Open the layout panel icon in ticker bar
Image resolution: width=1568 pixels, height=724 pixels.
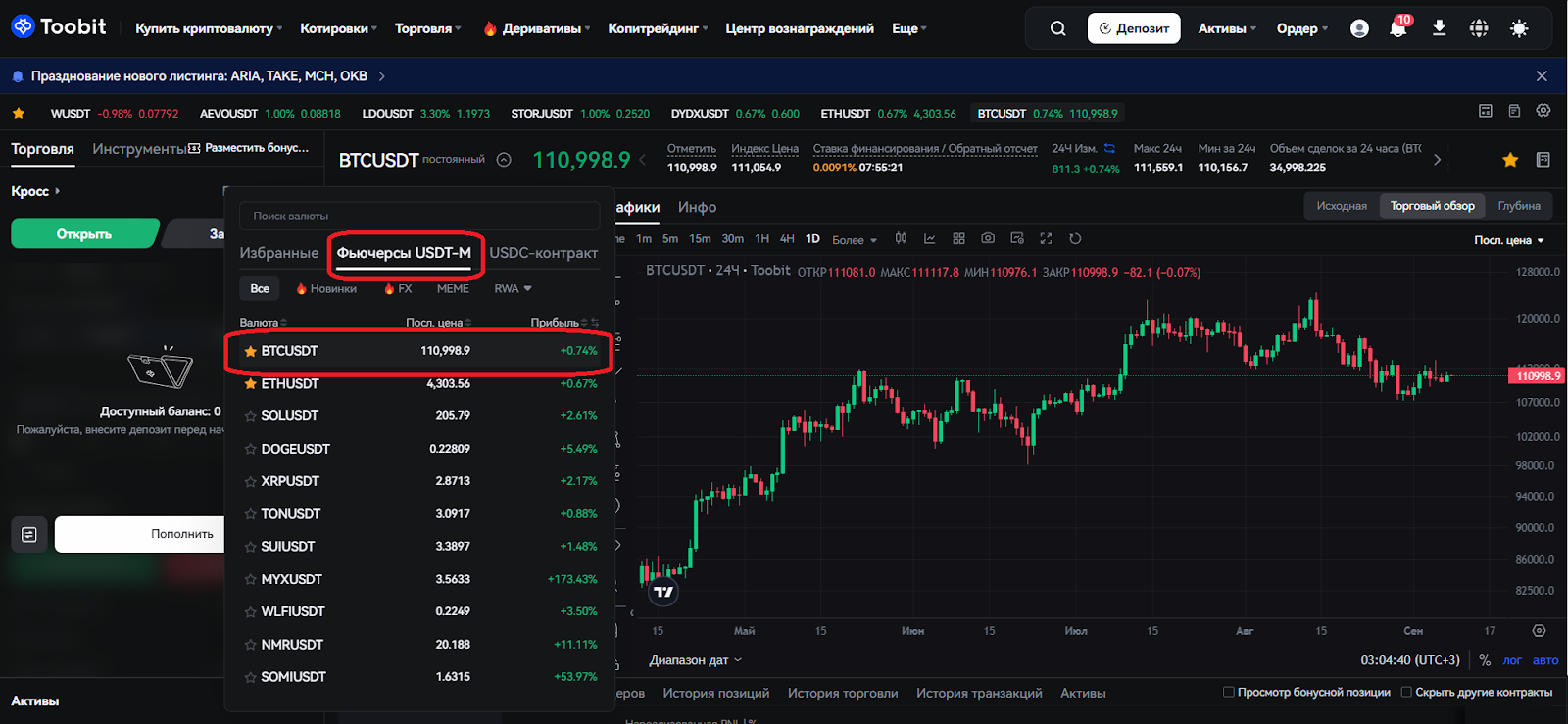(x=1486, y=112)
